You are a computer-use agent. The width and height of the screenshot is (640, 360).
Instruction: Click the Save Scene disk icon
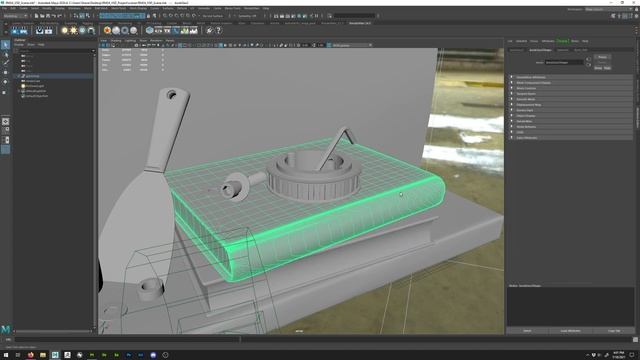coord(48,16)
